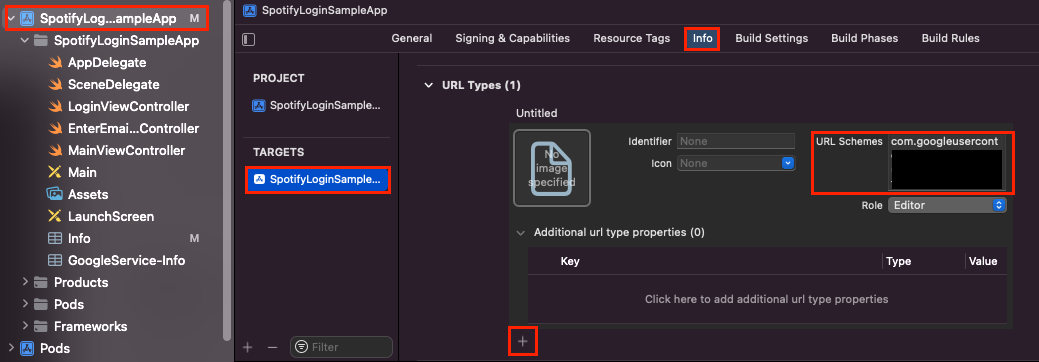Click the URL type image well
1039x362 pixels.
[552, 168]
